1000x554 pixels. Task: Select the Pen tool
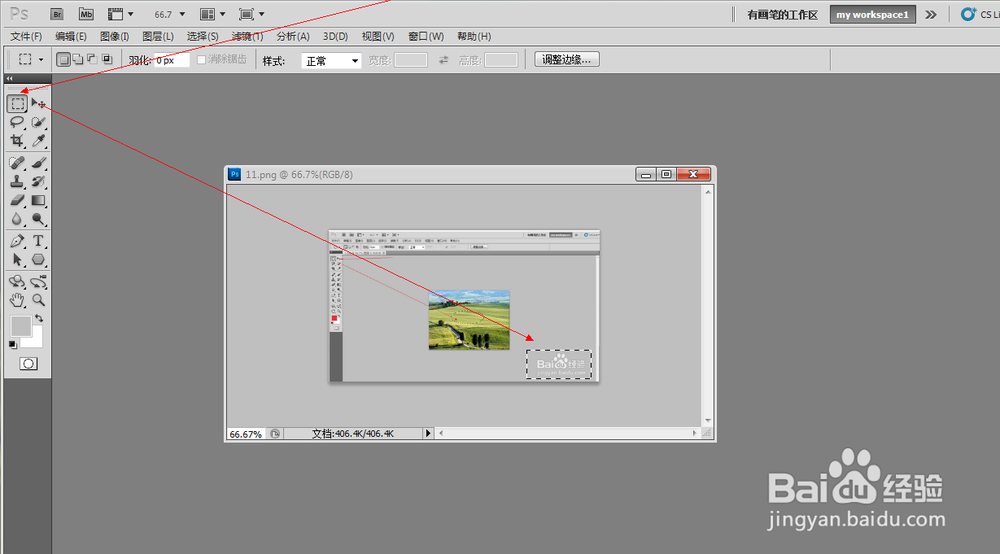click(x=17, y=241)
